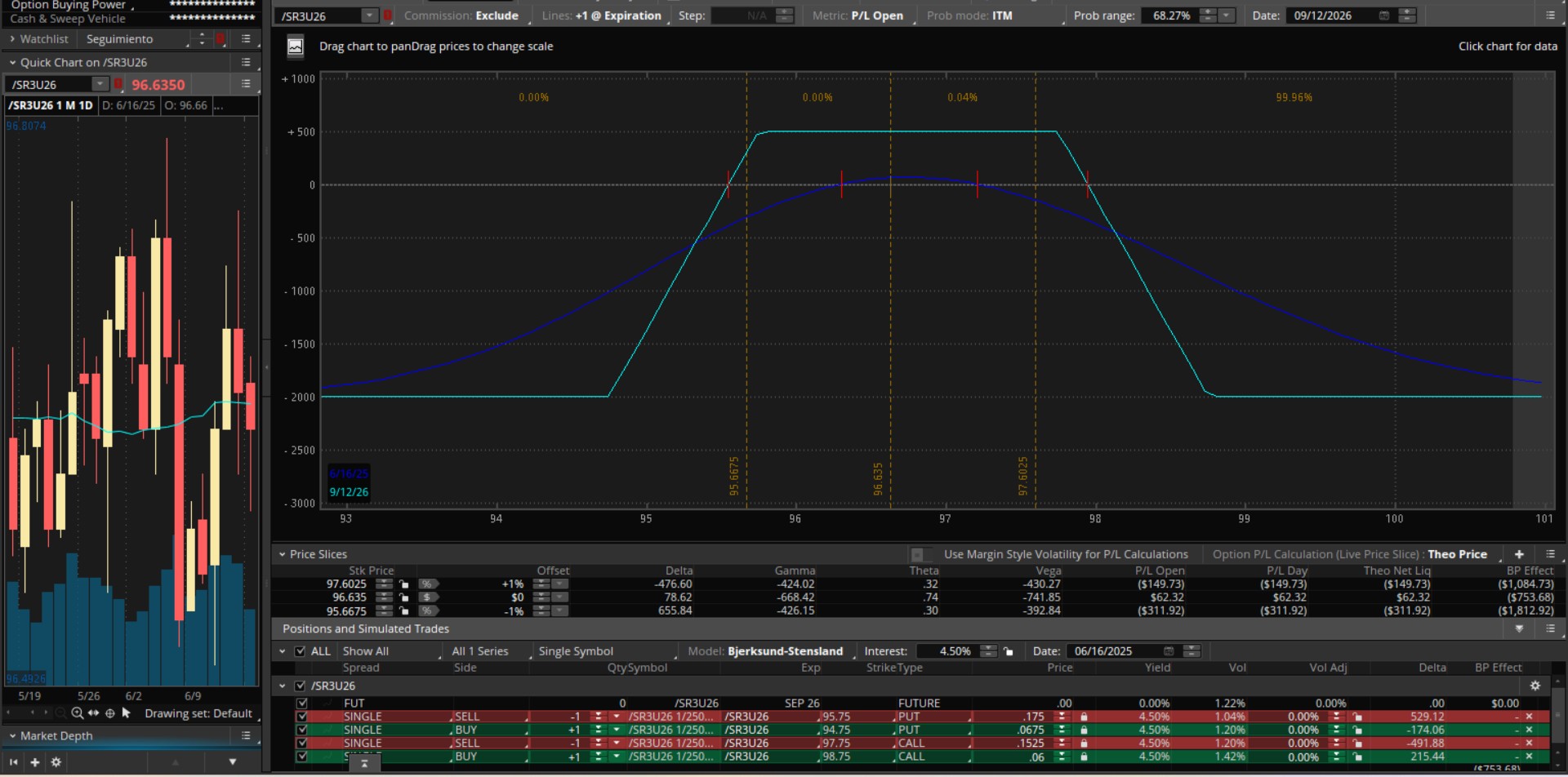This screenshot has height=777, width=1568.
Task: Open the /SR3U26 group settings gear
Action: click(x=1535, y=686)
